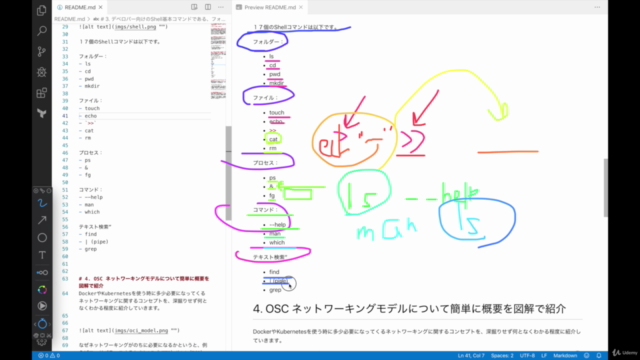Select the freehand squiggle drawing tool
Viewport: 640px width, 360px height.
[42, 203]
